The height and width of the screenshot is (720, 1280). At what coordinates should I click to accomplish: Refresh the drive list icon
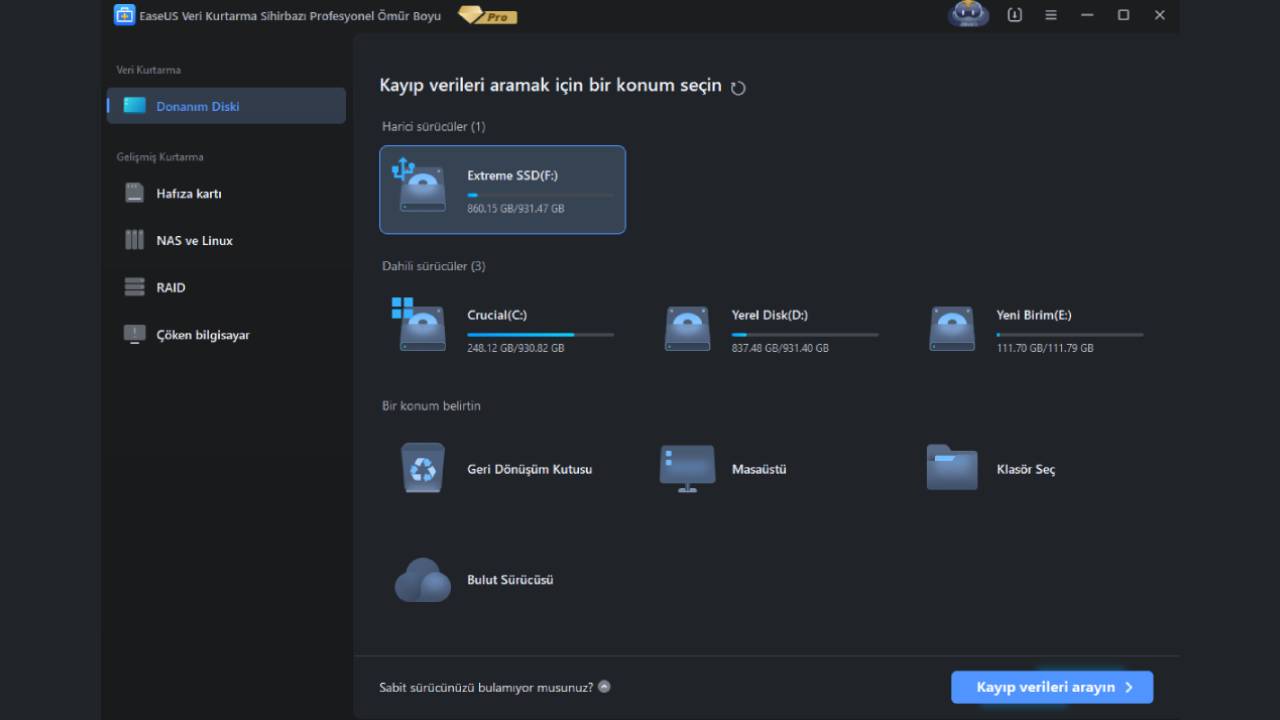click(x=738, y=88)
